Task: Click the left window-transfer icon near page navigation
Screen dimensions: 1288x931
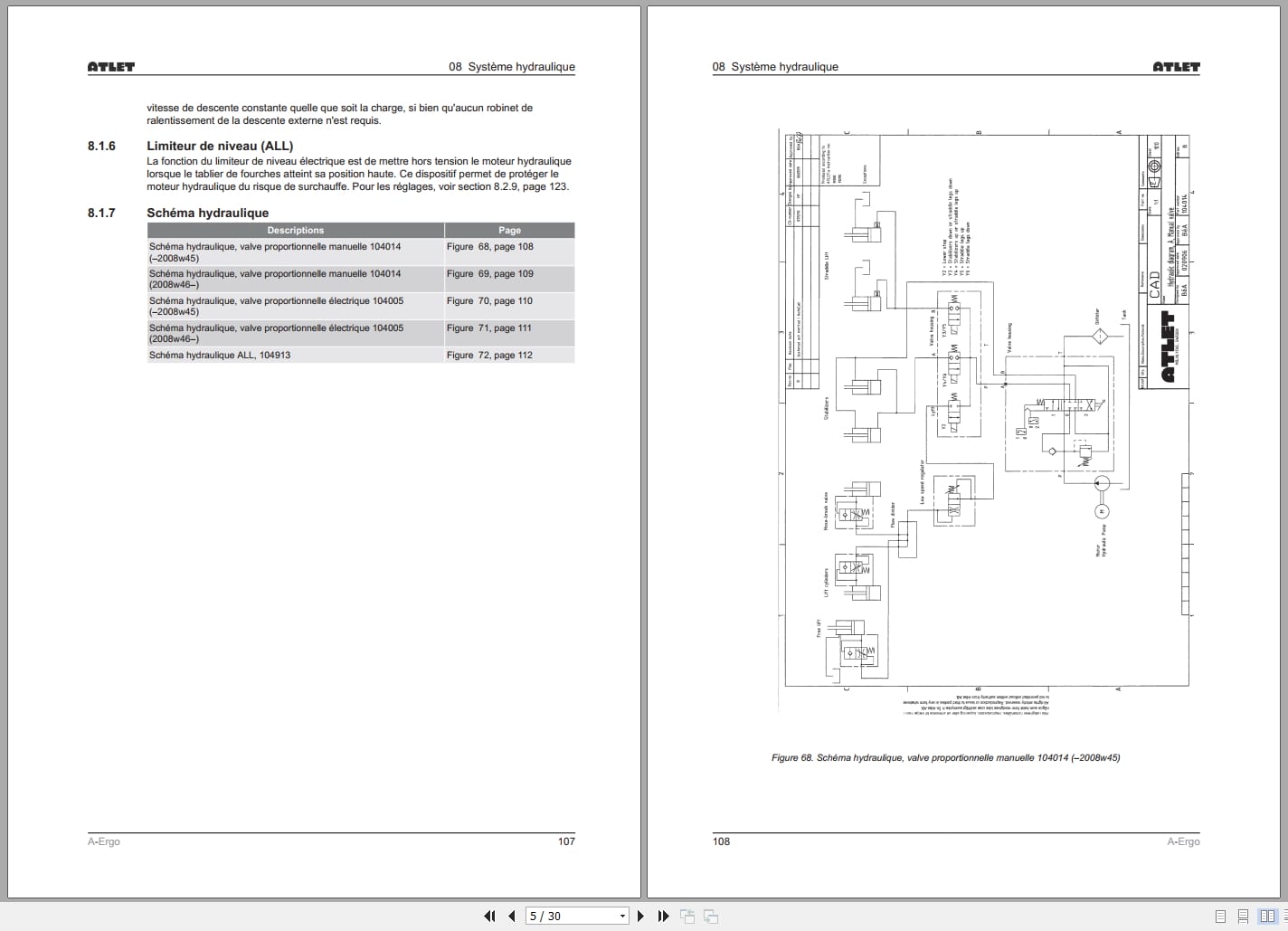Action: [687, 916]
